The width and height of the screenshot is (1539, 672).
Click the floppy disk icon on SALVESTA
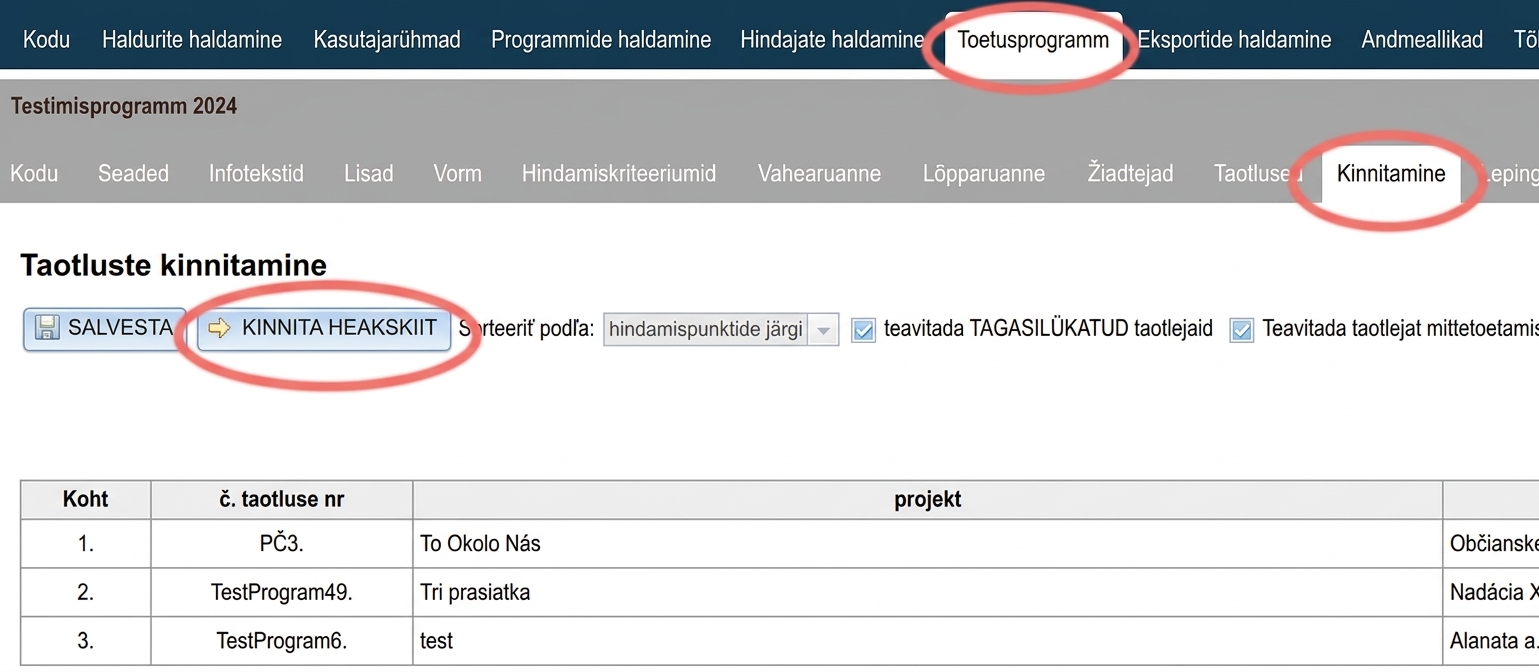pyautogui.click(x=46, y=328)
